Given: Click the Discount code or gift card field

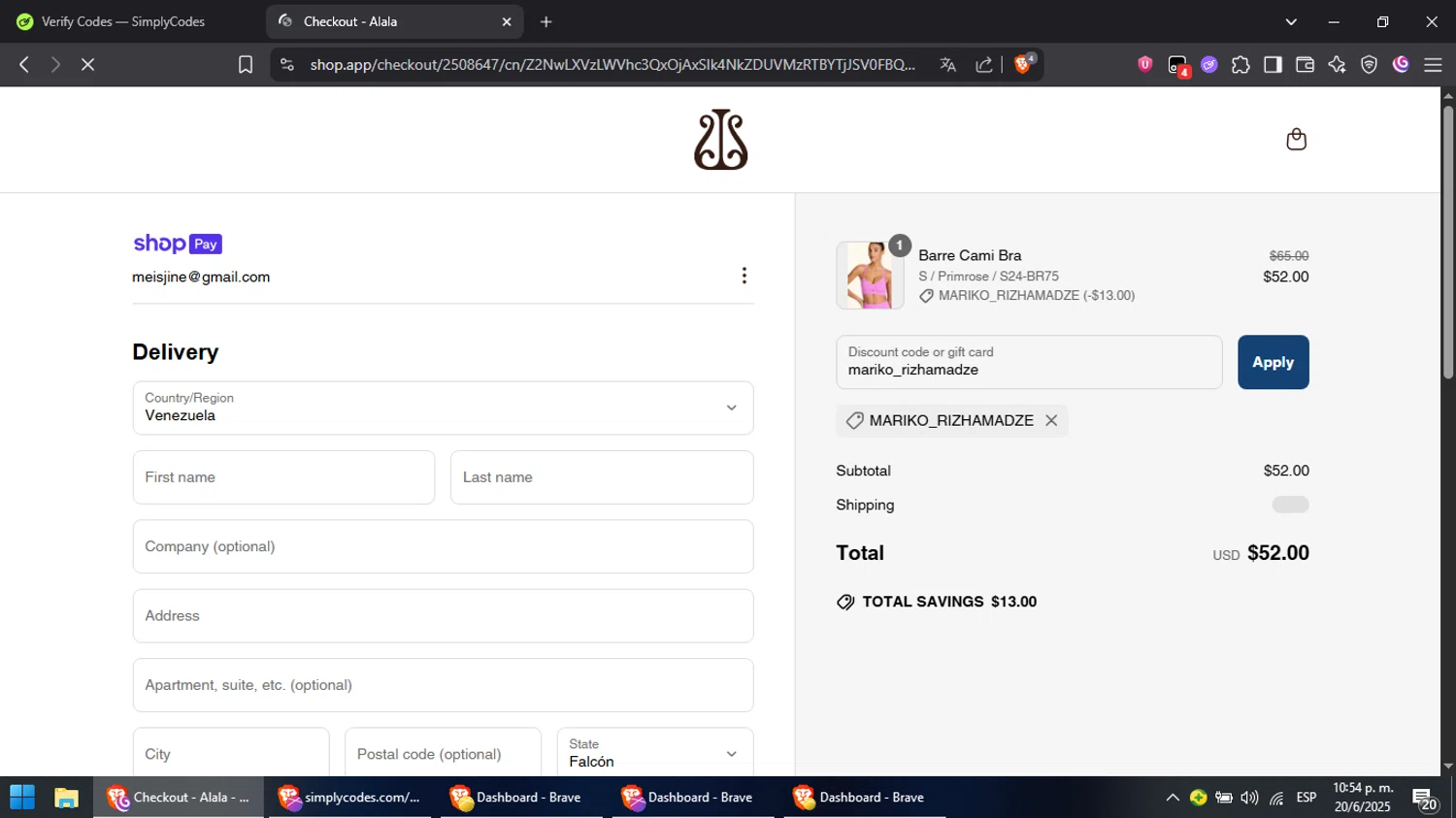Looking at the screenshot, I should pyautogui.click(x=1029, y=362).
